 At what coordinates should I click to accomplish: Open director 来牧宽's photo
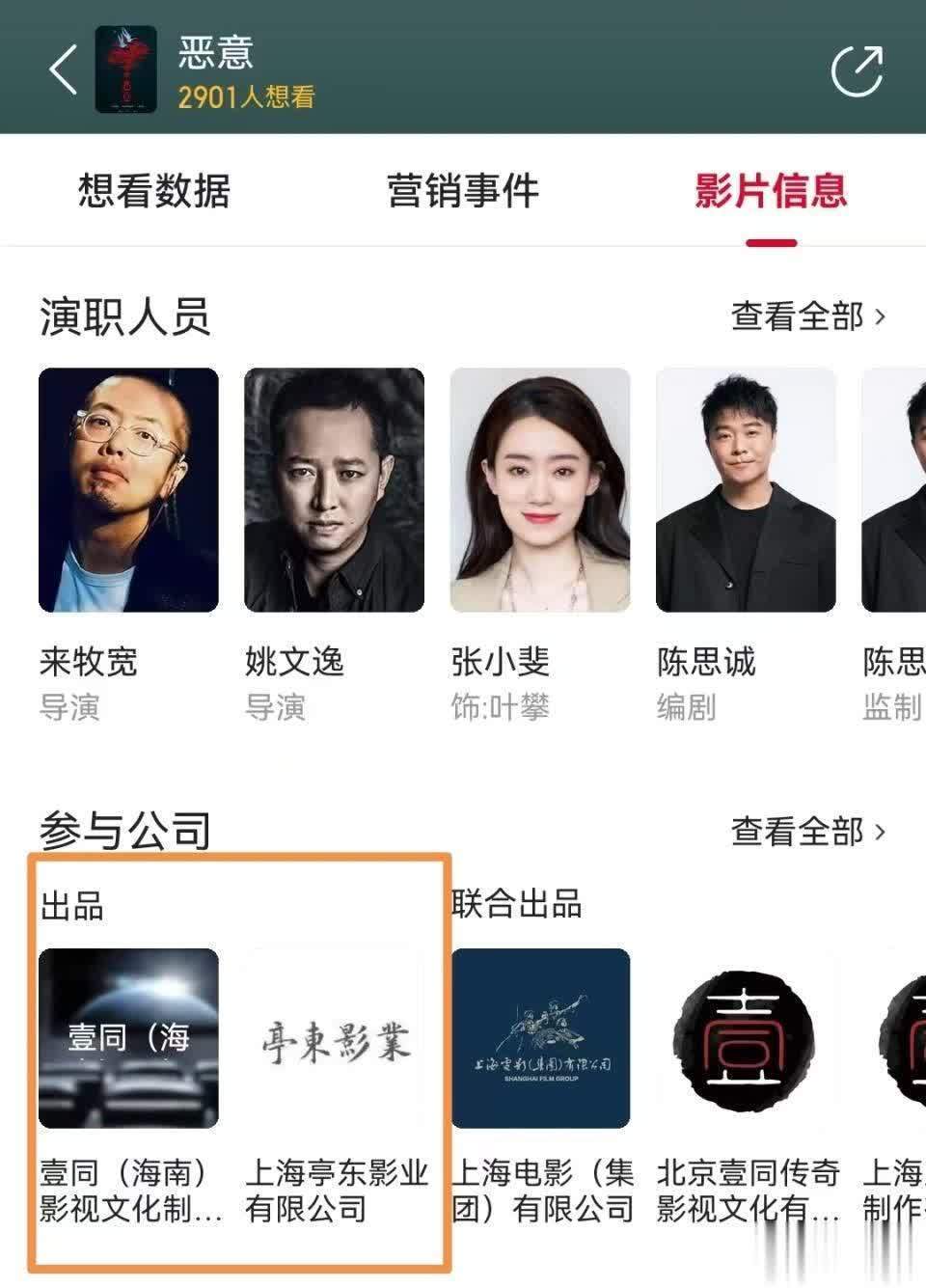click(x=128, y=490)
